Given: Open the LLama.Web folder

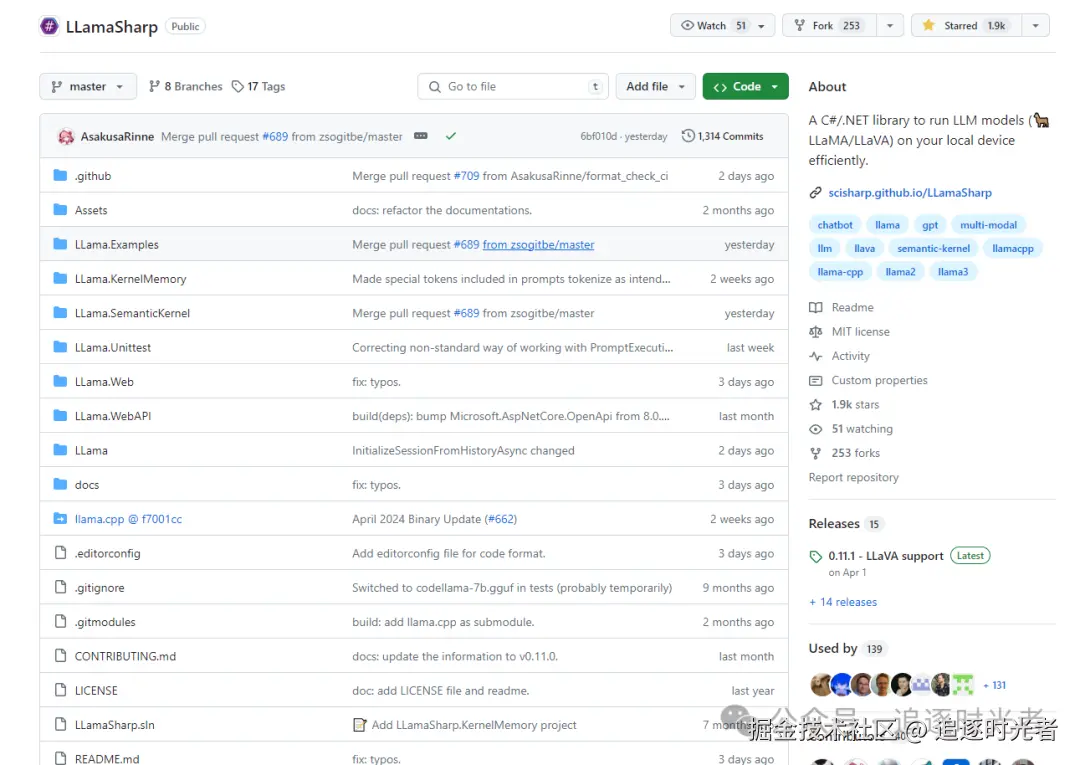Looking at the screenshot, I should click(104, 382).
